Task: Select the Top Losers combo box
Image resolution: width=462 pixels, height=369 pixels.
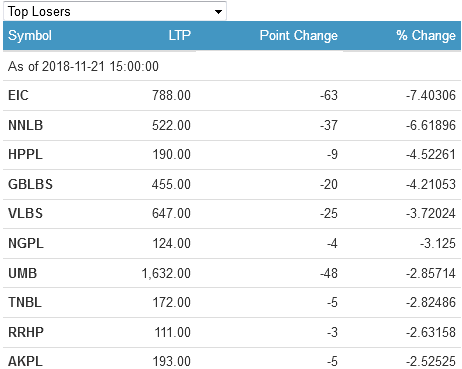Action: [x=115, y=11]
